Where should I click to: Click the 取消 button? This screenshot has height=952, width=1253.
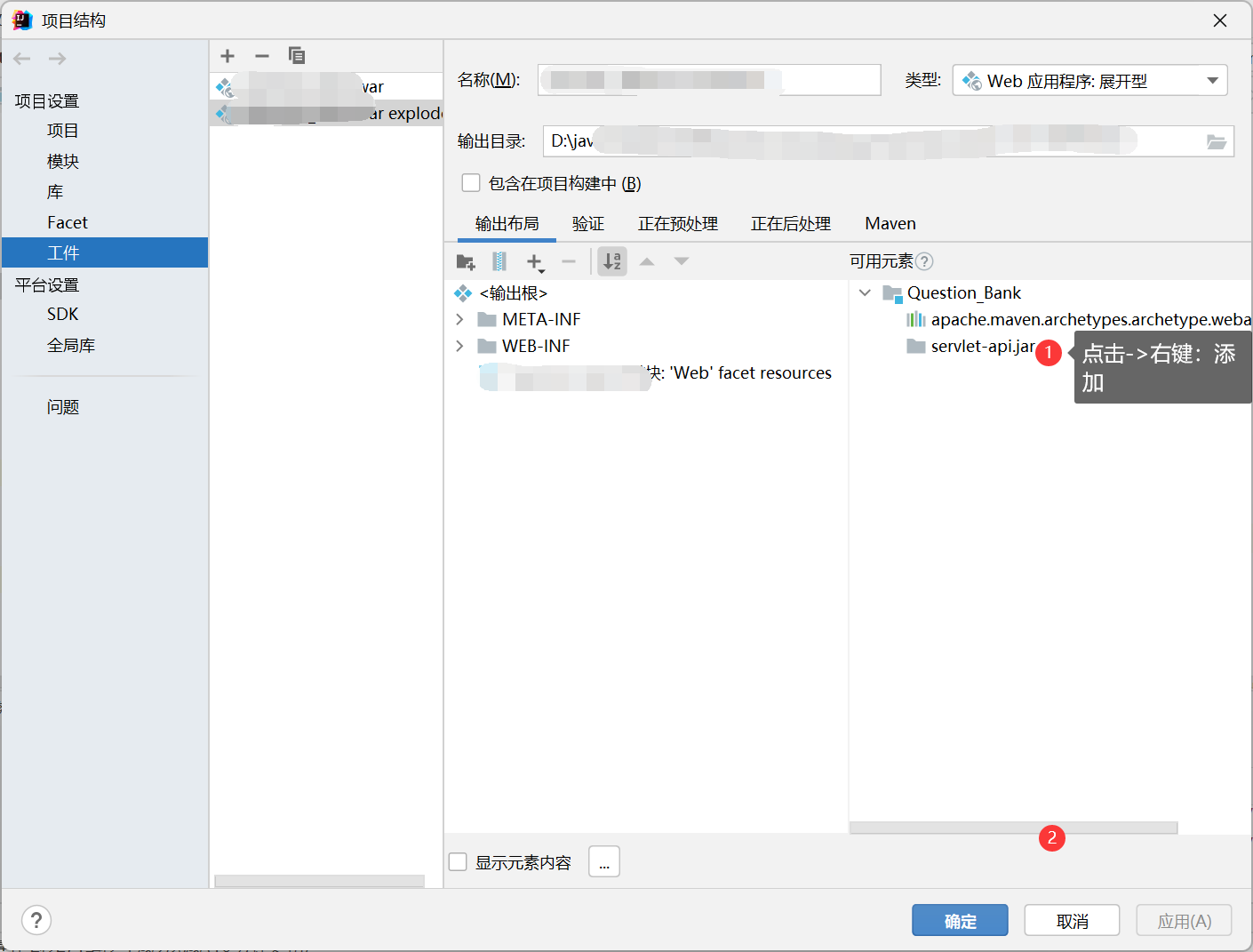click(x=1072, y=921)
